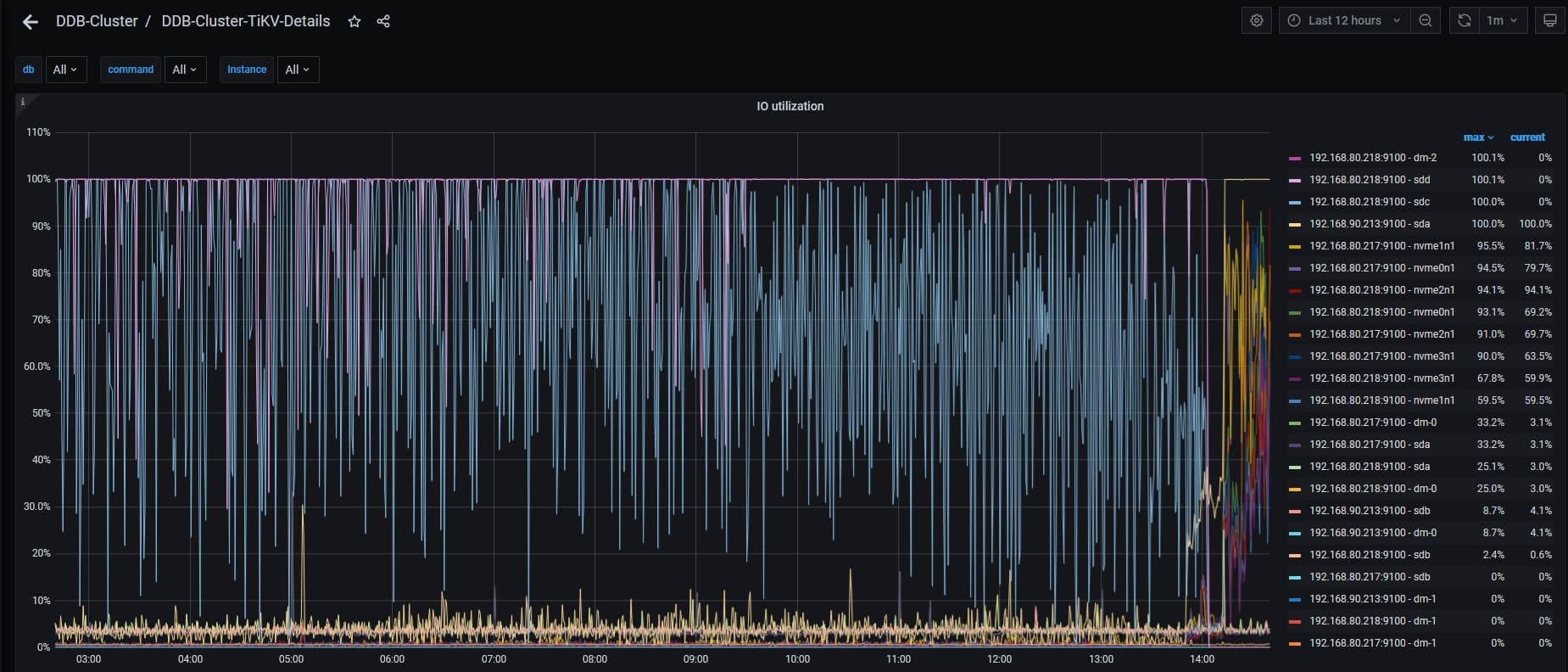Click the DDB-Cluster folder breadcrumb

pyautogui.click(x=97, y=22)
